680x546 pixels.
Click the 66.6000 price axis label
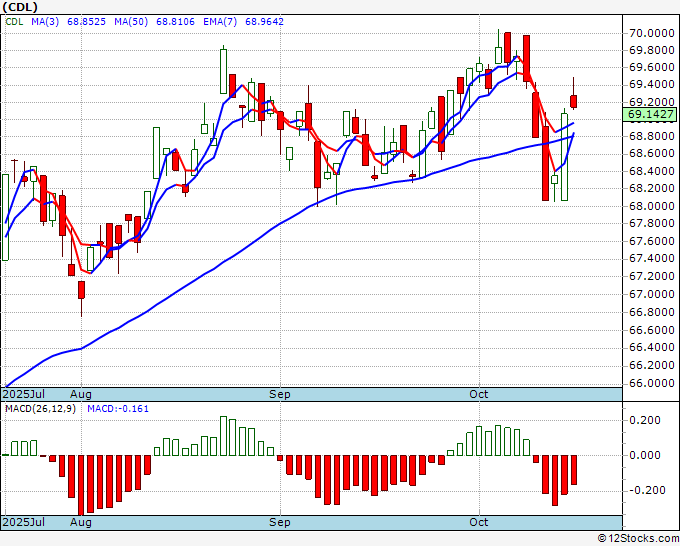(652, 330)
